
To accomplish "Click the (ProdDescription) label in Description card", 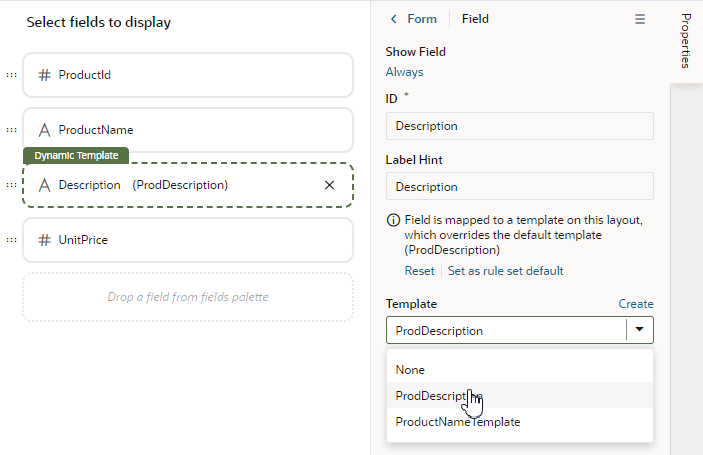I will point(180,185).
